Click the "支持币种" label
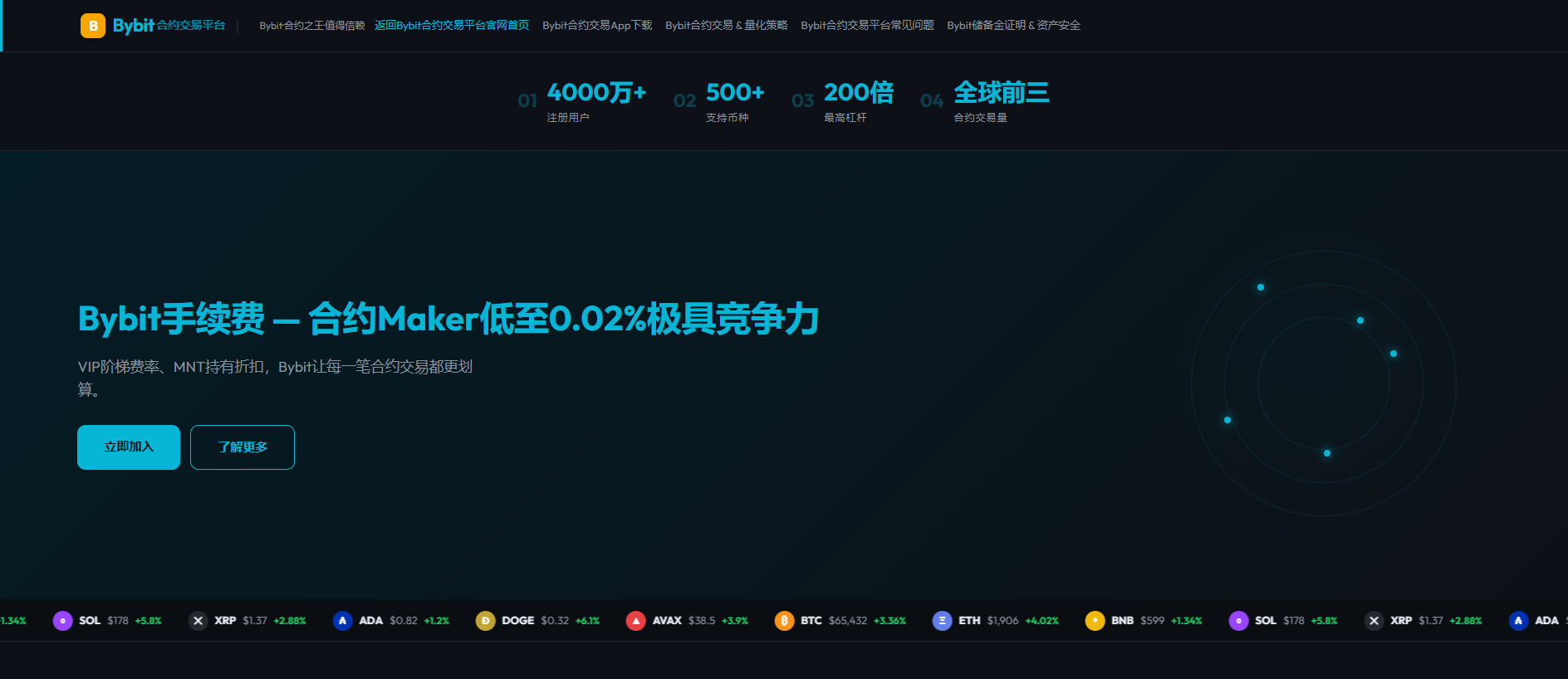 point(728,118)
